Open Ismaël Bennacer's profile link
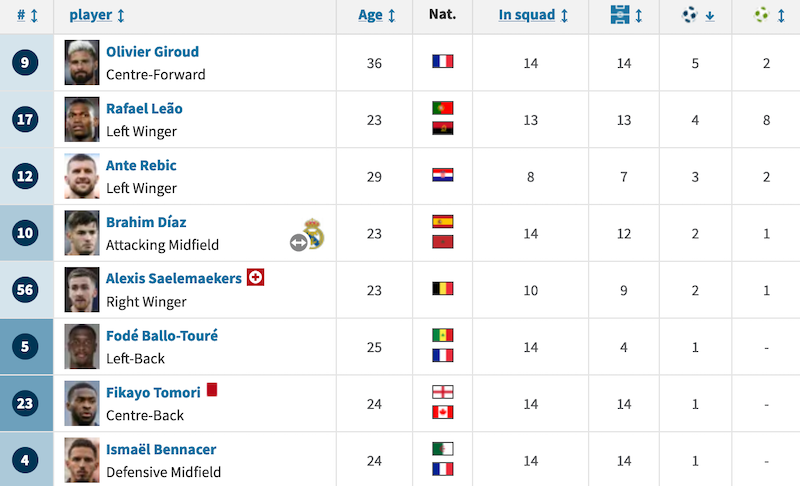 [161, 449]
